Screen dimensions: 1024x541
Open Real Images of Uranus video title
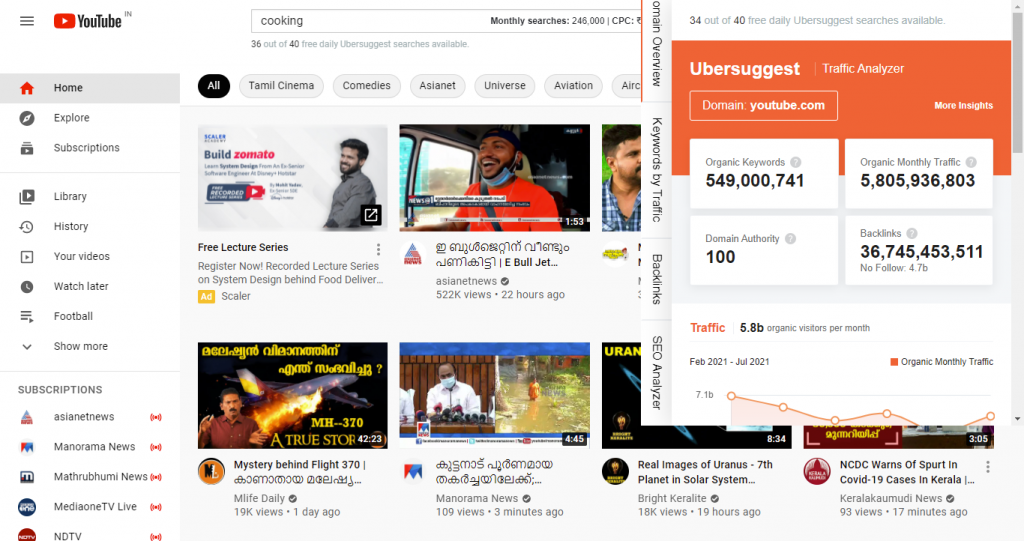pos(705,472)
